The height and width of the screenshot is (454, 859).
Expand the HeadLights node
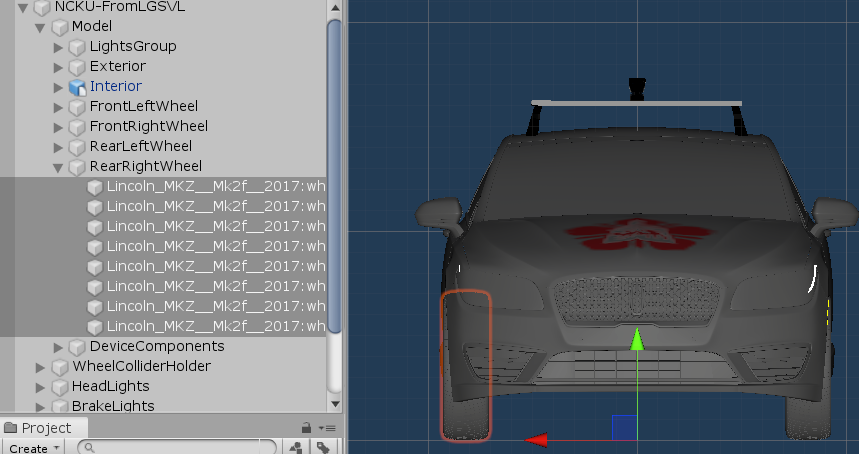tap(40, 387)
